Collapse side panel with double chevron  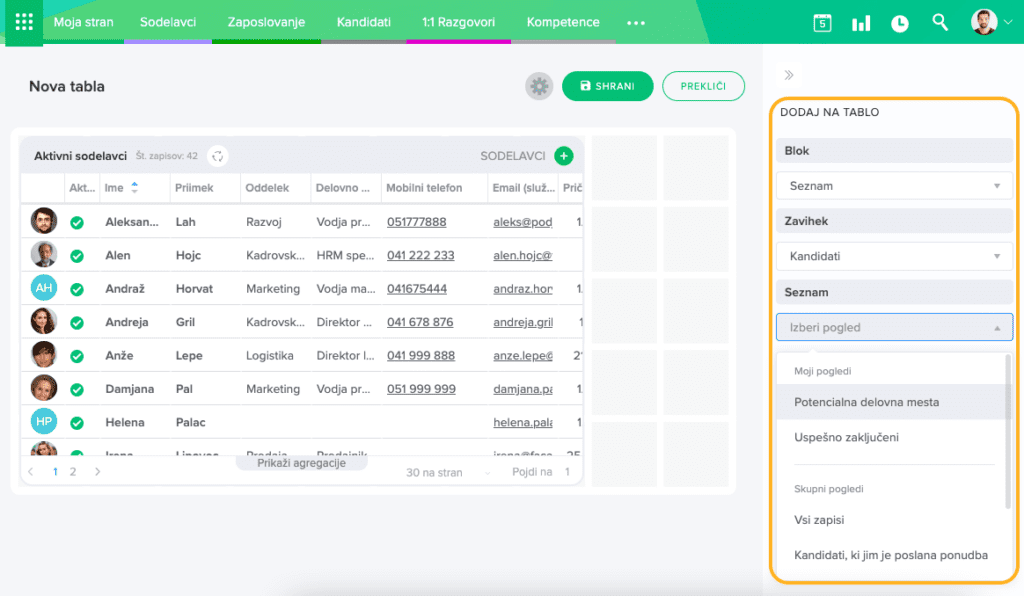789,75
